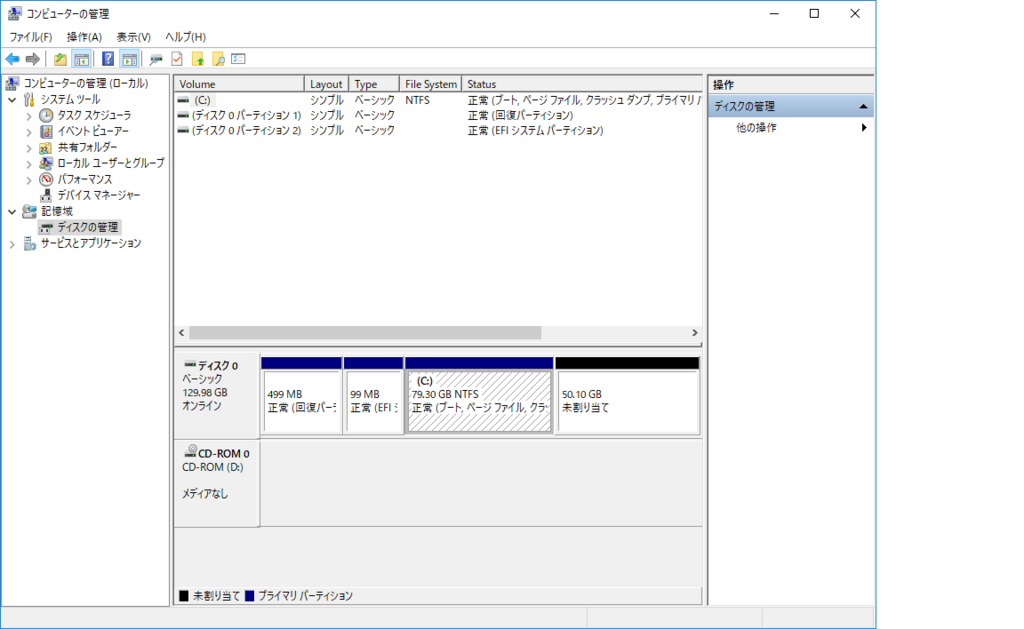Click the volume list scroll-left arrow
Screen dimensions: 1024x629
click(x=182, y=332)
